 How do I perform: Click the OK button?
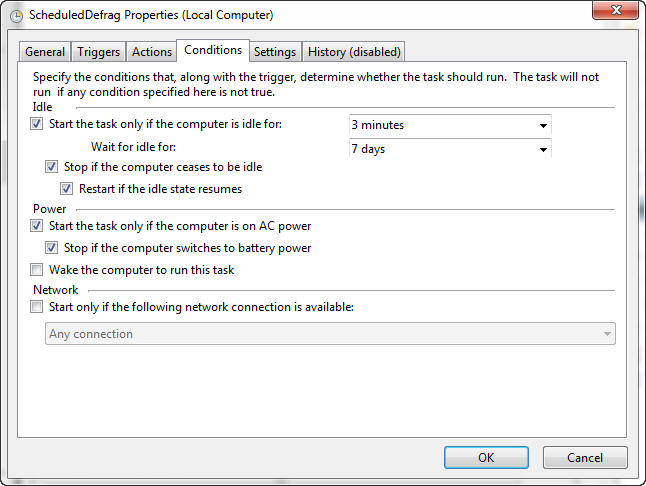coord(486,457)
